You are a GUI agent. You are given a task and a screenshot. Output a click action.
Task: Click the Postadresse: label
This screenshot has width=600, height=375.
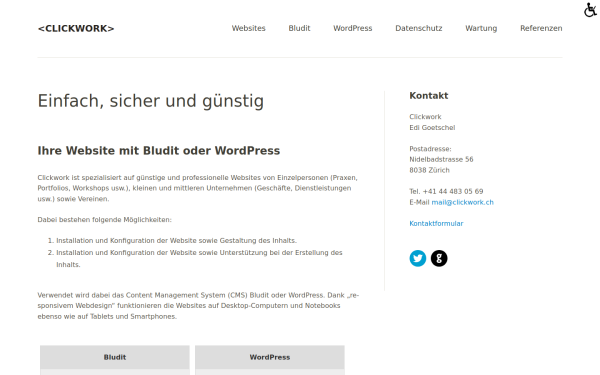pos(430,149)
